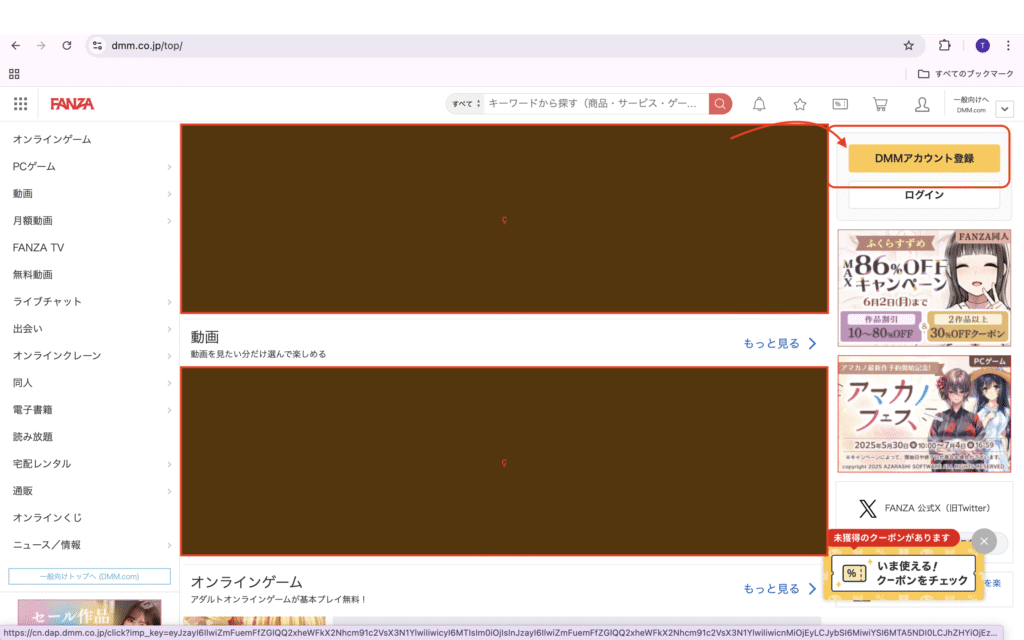The image size is (1024, 640).
Task: Open the セール作品 sidebar banner
Action: [x=89, y=613]
